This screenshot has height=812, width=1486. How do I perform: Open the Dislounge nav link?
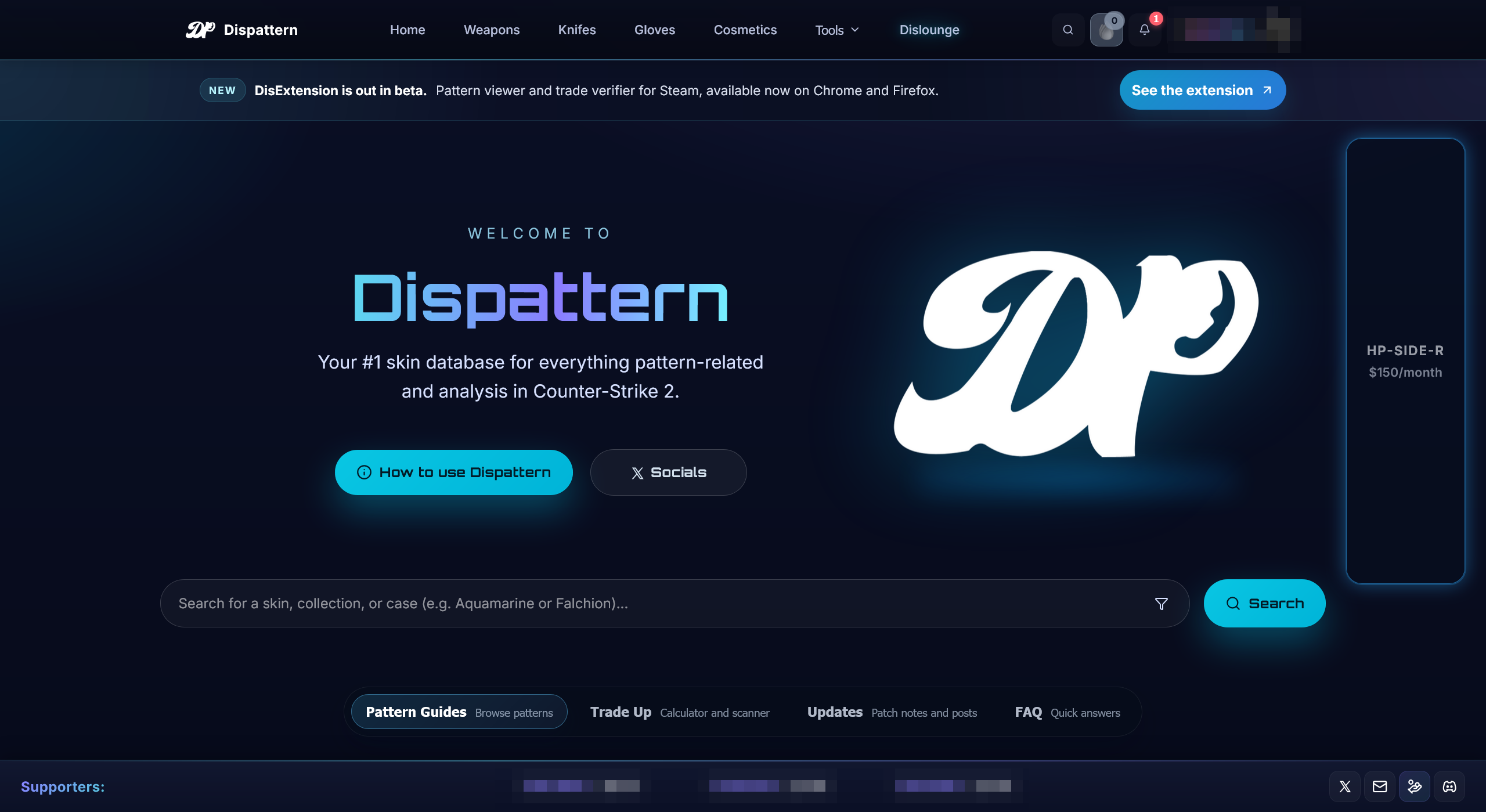(929, 30)
